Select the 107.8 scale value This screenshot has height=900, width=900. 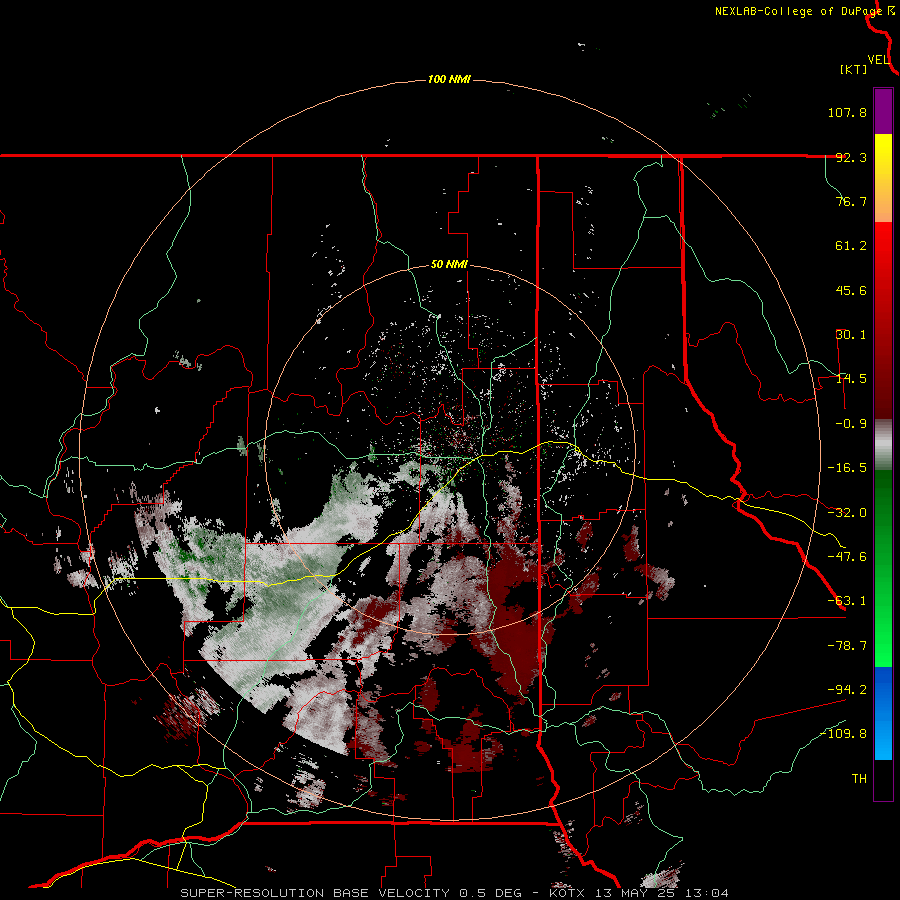point(847,112)
